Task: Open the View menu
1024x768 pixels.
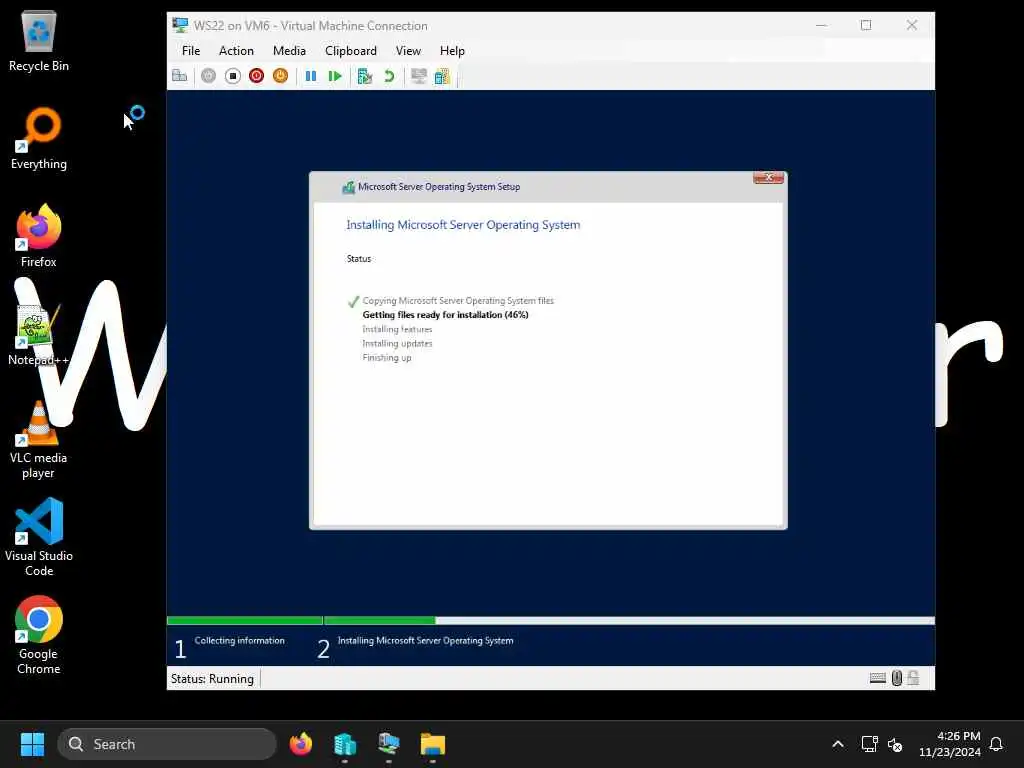Action: pyautogui.click(x=408, y=51)
